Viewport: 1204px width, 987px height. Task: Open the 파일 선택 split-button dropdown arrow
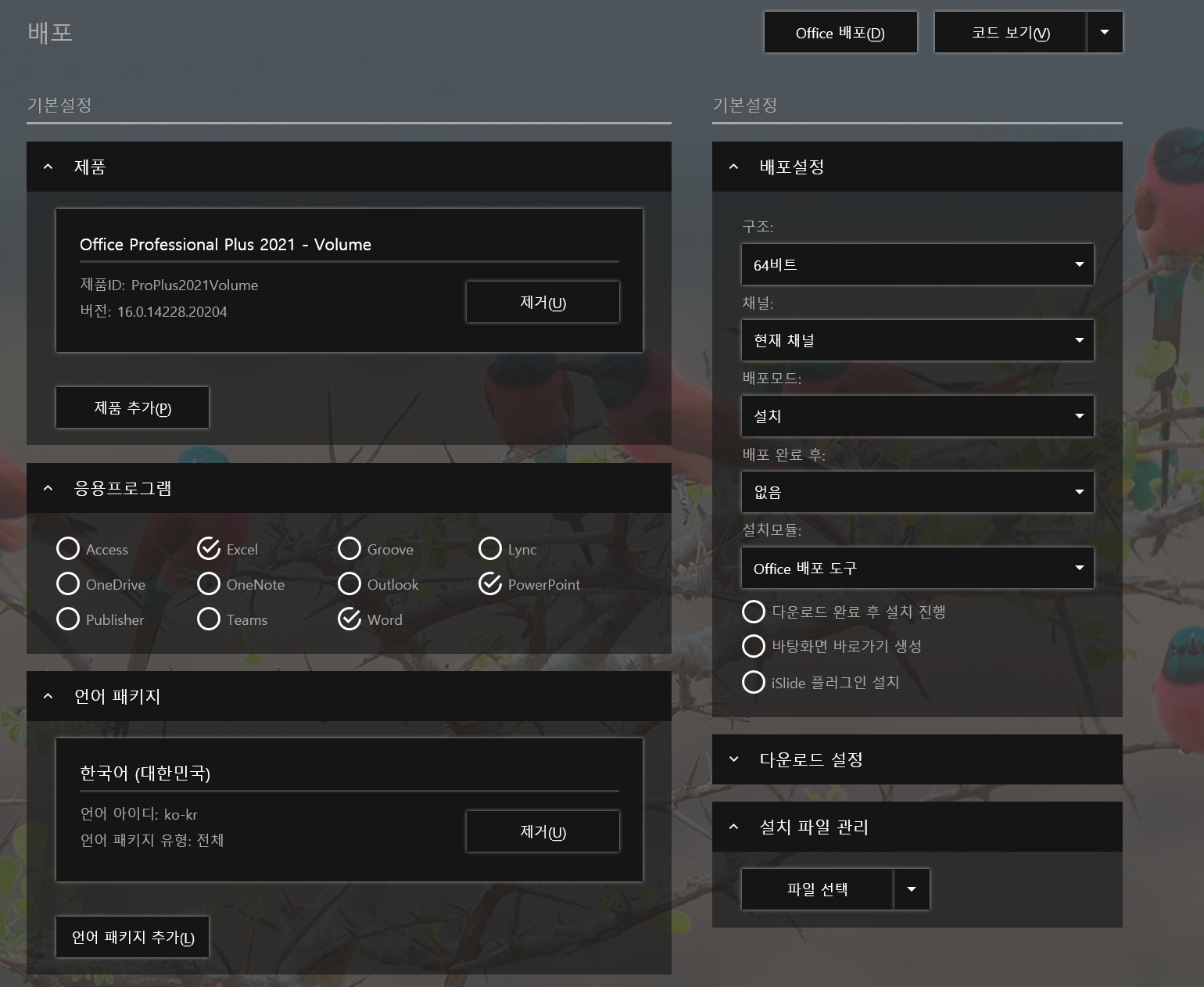[x=912, y=889]
